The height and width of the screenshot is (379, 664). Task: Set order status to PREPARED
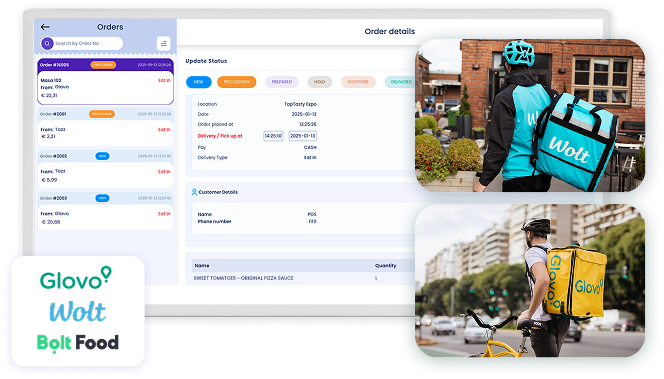coord(282,82)
